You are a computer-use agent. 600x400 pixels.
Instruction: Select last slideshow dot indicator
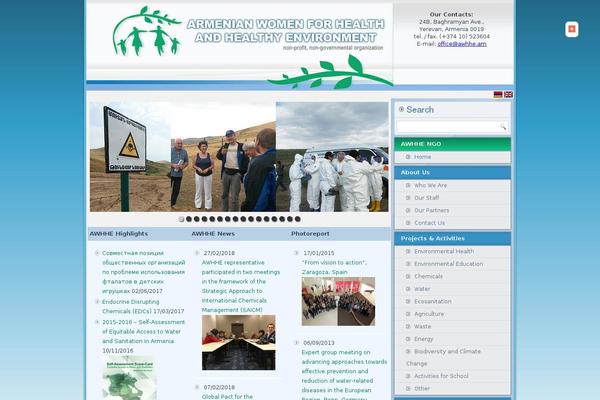tap(298, 219)
